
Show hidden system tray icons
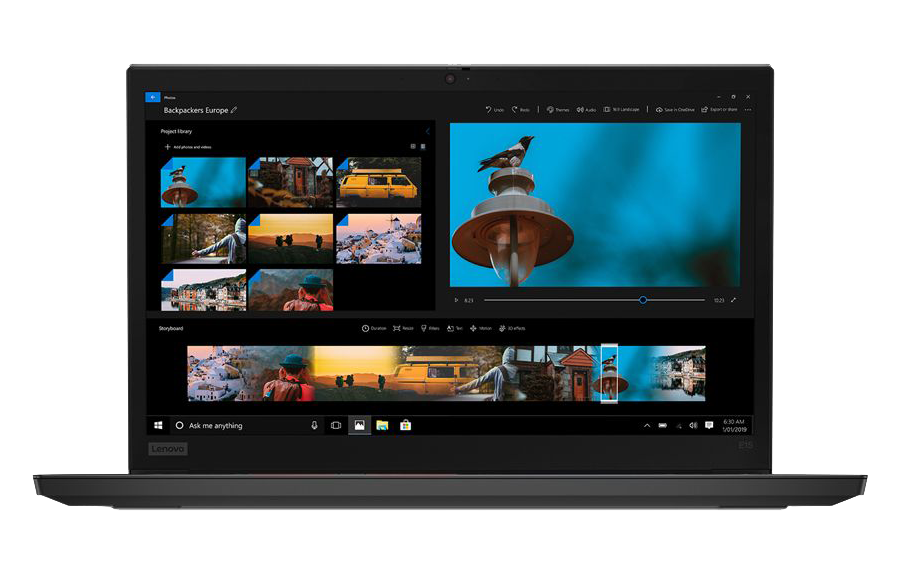click(x=647, y=426)
